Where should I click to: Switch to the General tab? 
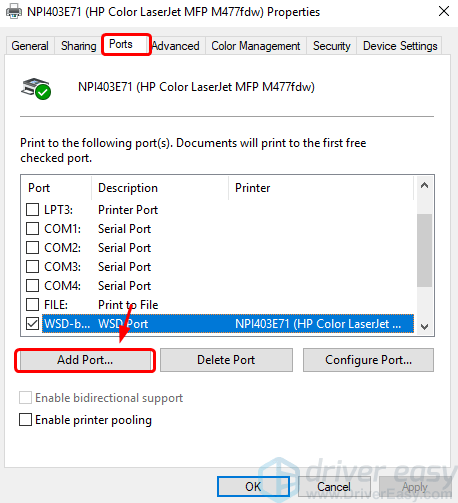tap(30, 46)
